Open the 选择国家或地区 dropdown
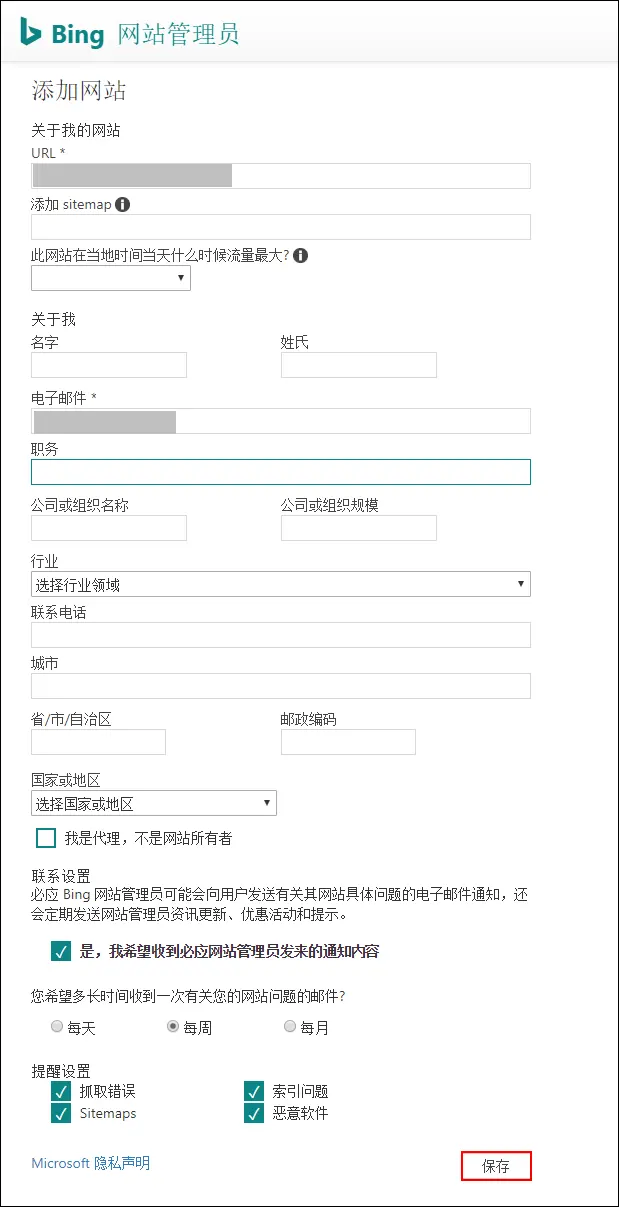The width and height of the screenshot is (619, 1207). (x=154, y=803)
